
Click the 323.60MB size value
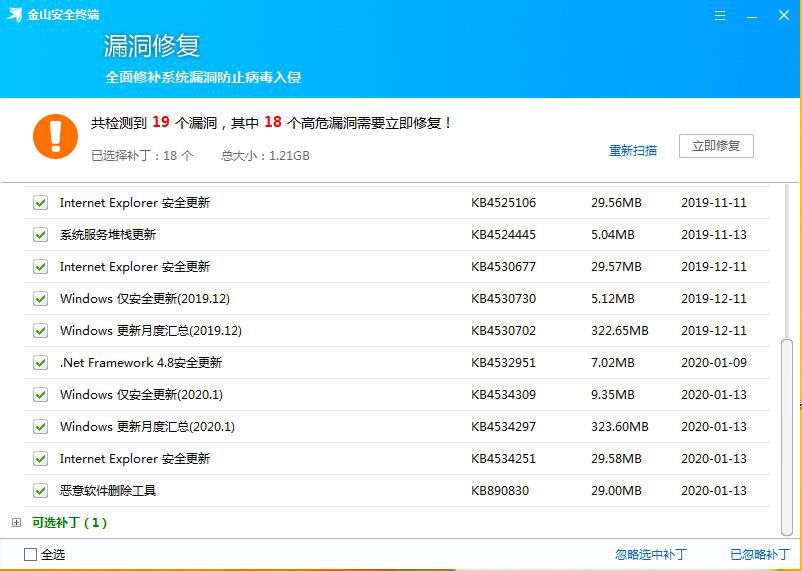[x=619, y=427]
